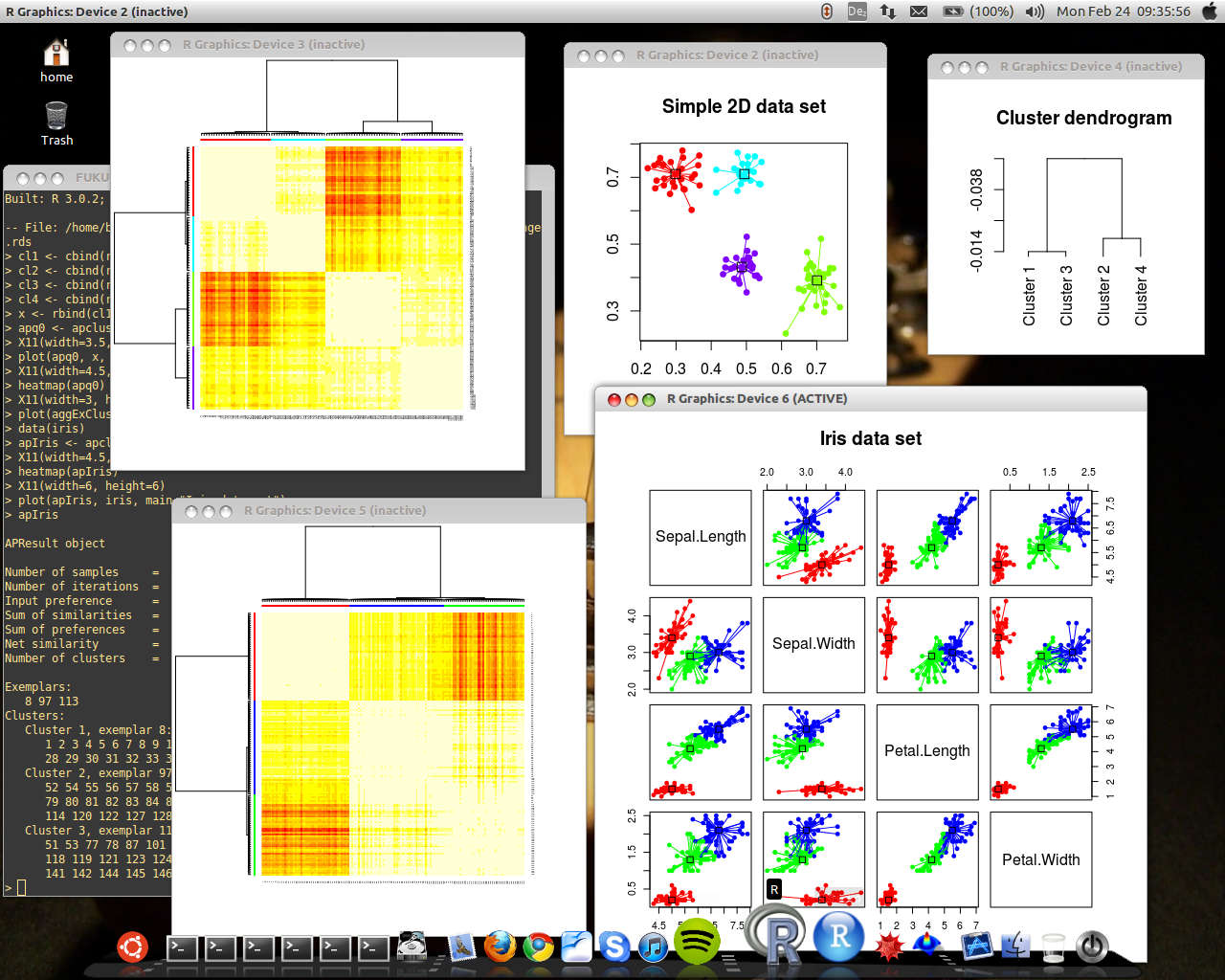The height and width of the screenshot is (980, 1225).
Task: Open the mail messaging indicator menu
Action: click(x=919, y=11)
